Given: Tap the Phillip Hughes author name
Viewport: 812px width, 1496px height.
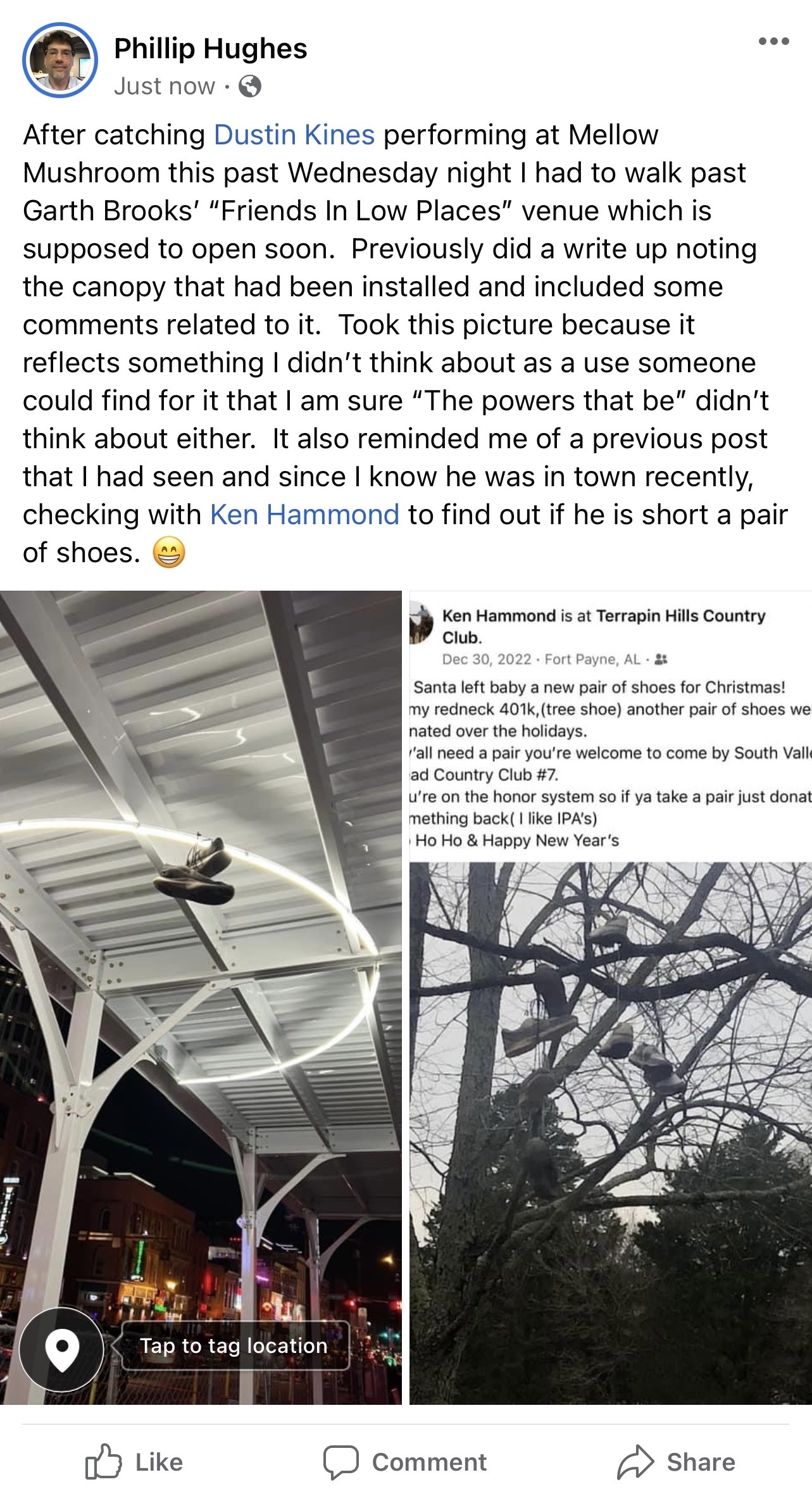Looking at the screenshot, I should 211,49.
